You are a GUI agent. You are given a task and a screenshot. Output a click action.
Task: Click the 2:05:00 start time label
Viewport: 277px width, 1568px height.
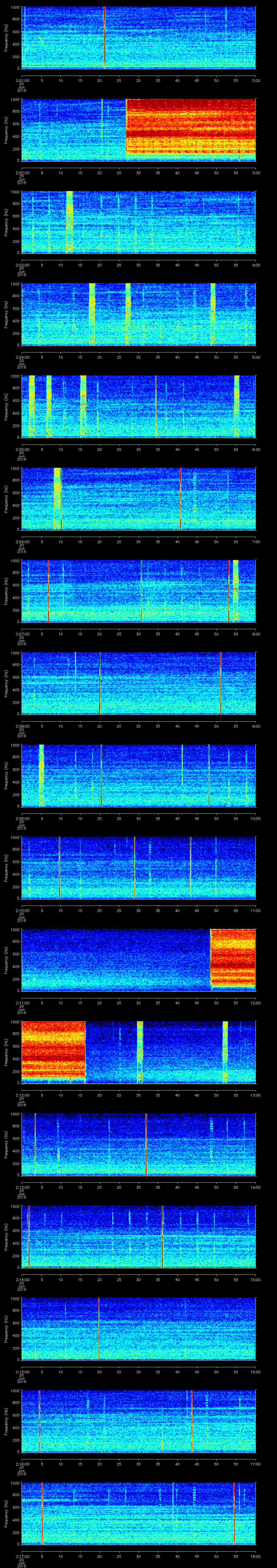pyautogui.click(x=22, y=449)
